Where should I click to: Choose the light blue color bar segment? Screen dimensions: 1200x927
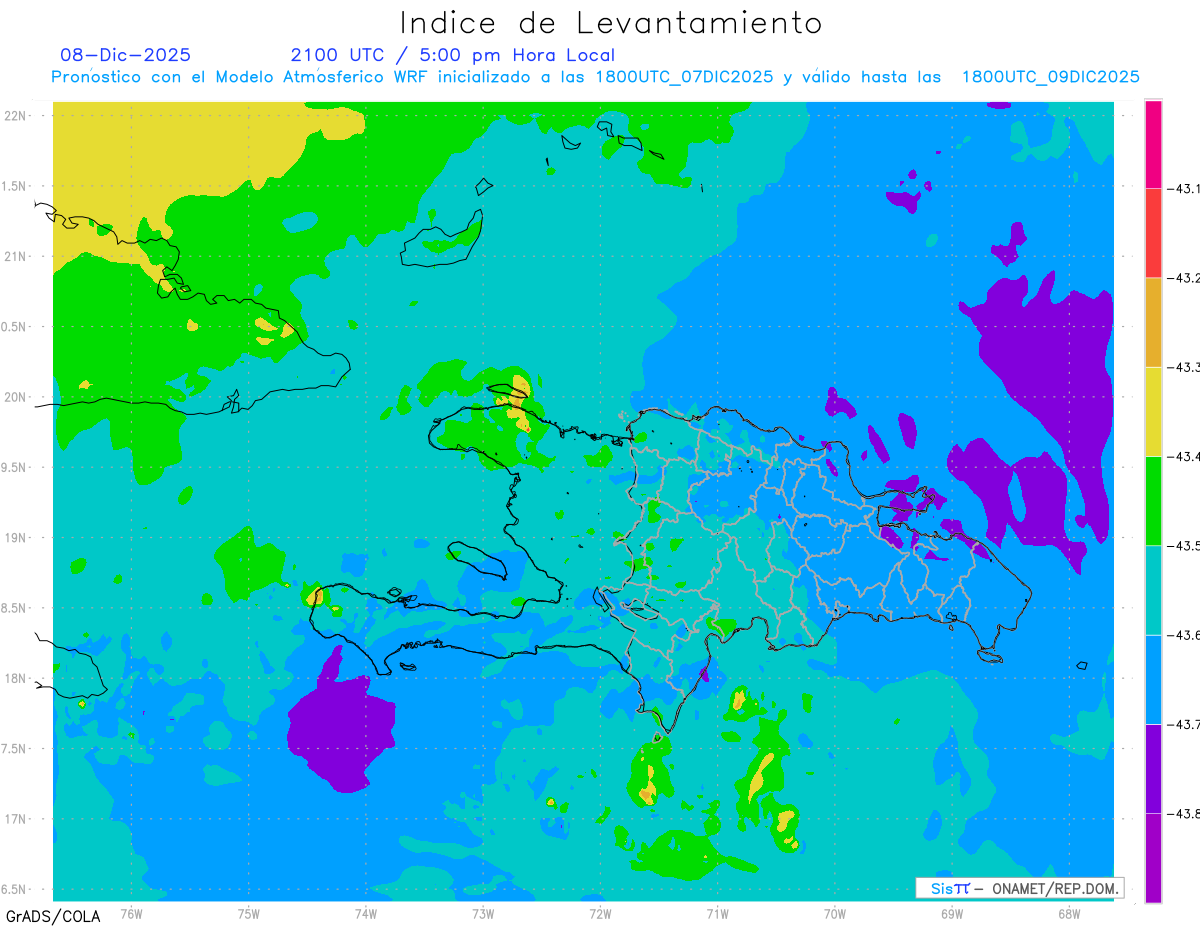click(1153, 679)
